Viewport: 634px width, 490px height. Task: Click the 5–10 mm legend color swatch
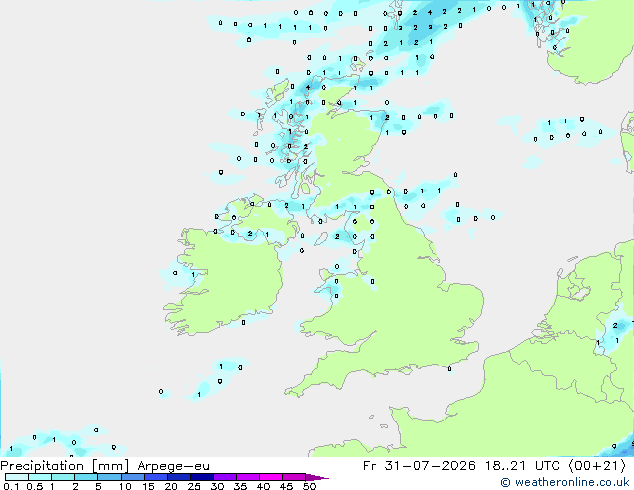(109, 477)
